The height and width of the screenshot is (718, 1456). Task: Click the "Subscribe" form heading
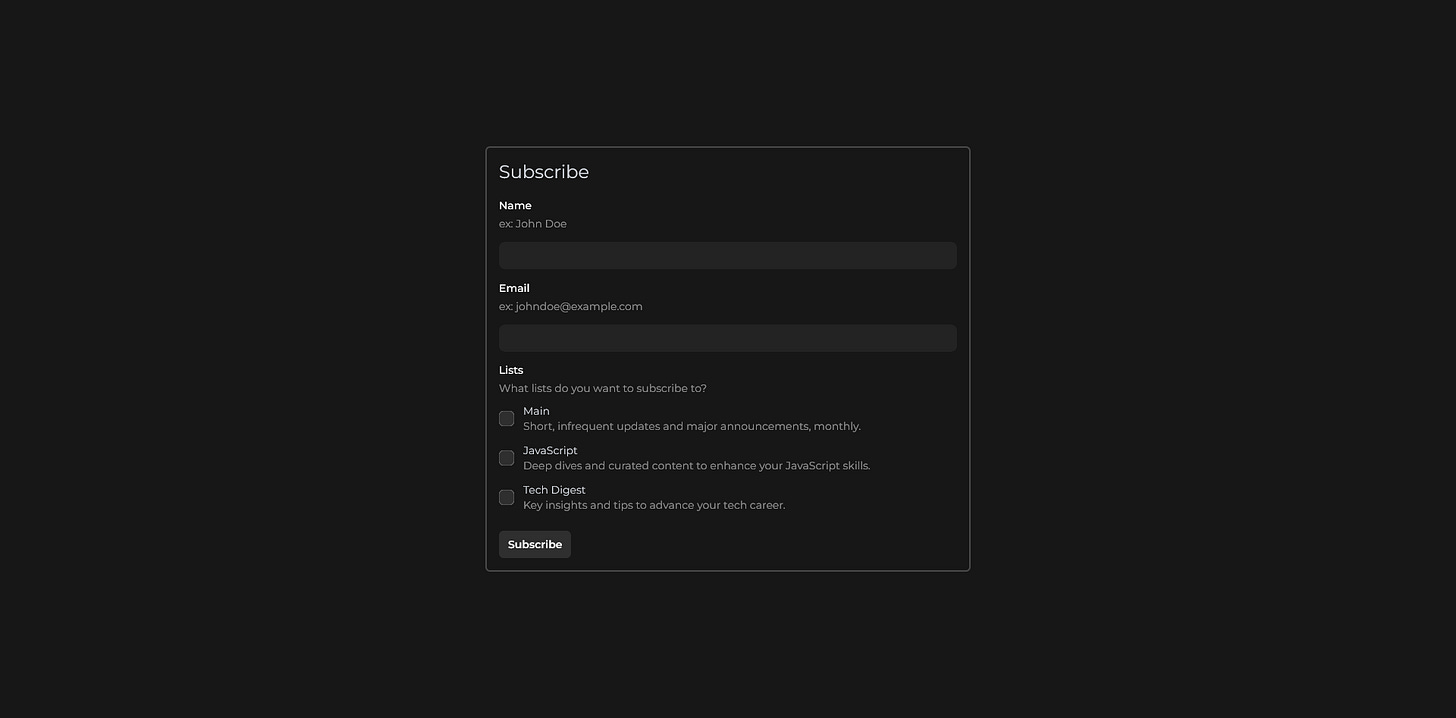coord(544,172)
